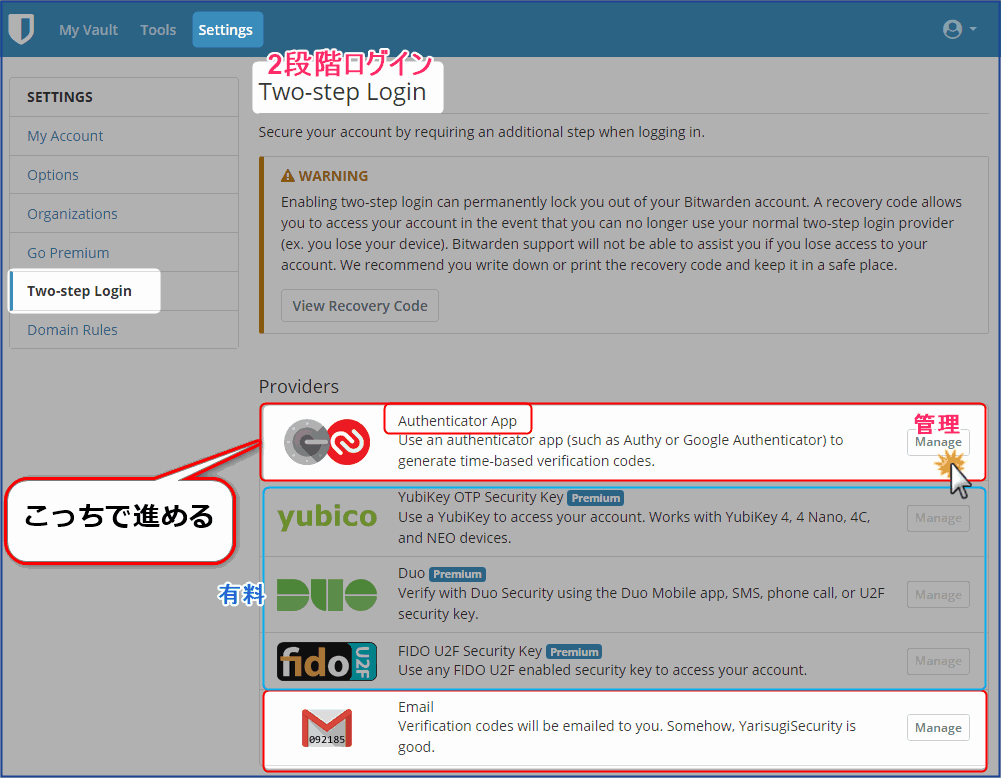Click Manage for FIDO U2F Security Key
Screen dimensions: 1001x778
938,661
